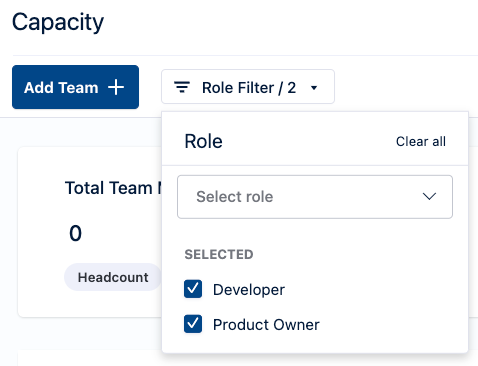
Task: Click the Role panel title
Action: coord(203,141)
